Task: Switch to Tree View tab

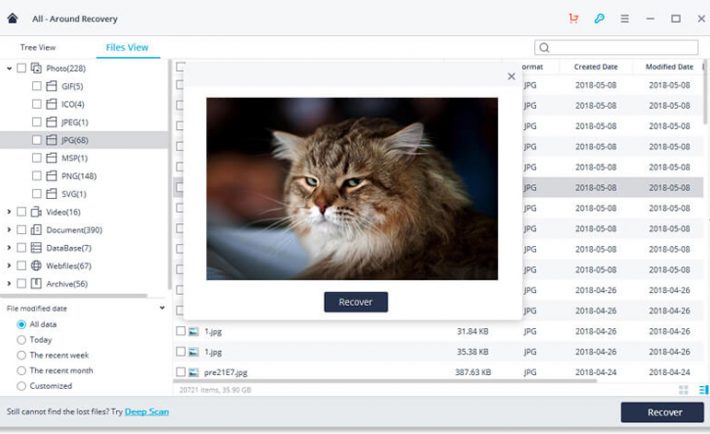Action: 38,48
